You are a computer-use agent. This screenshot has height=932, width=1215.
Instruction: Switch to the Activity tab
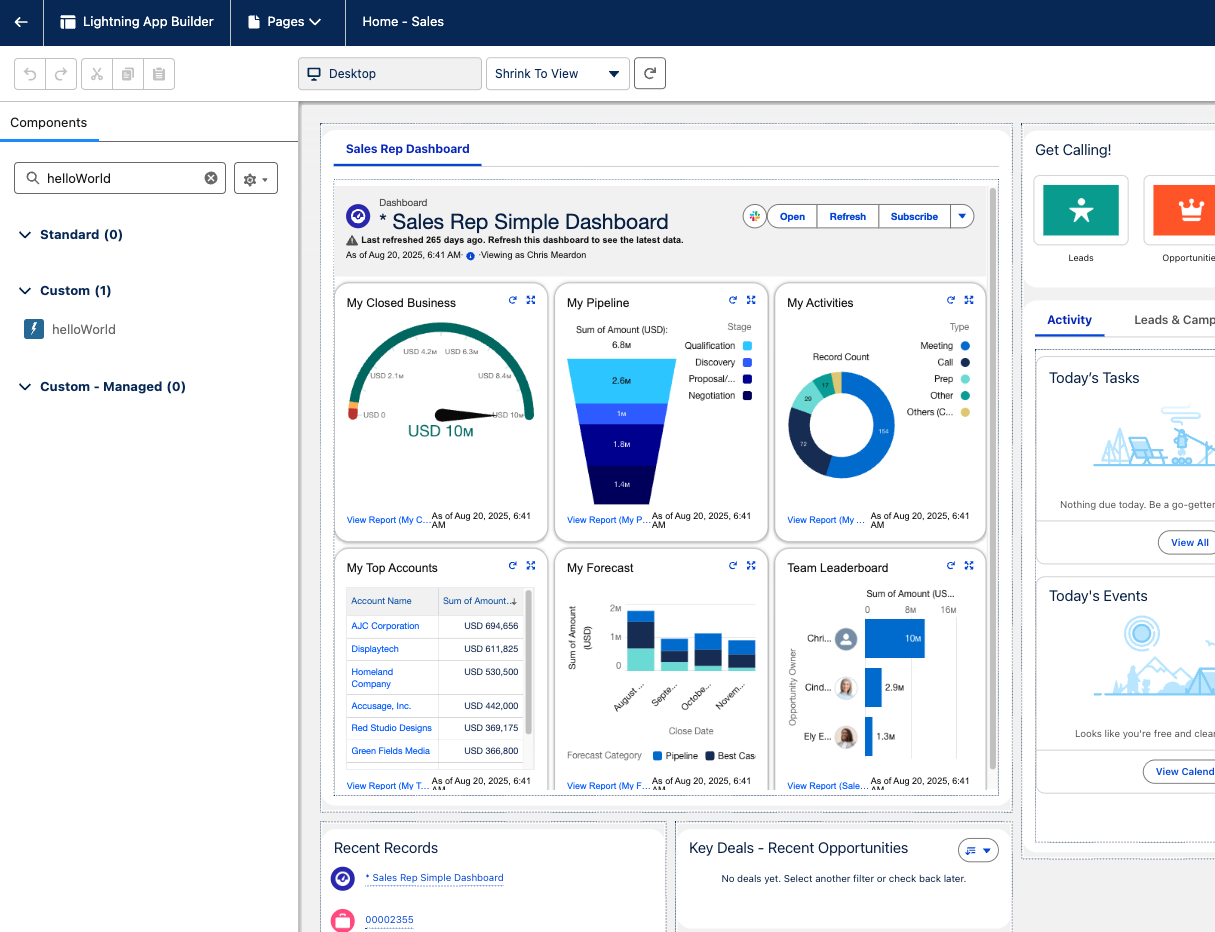click(x=1069, y=320)
